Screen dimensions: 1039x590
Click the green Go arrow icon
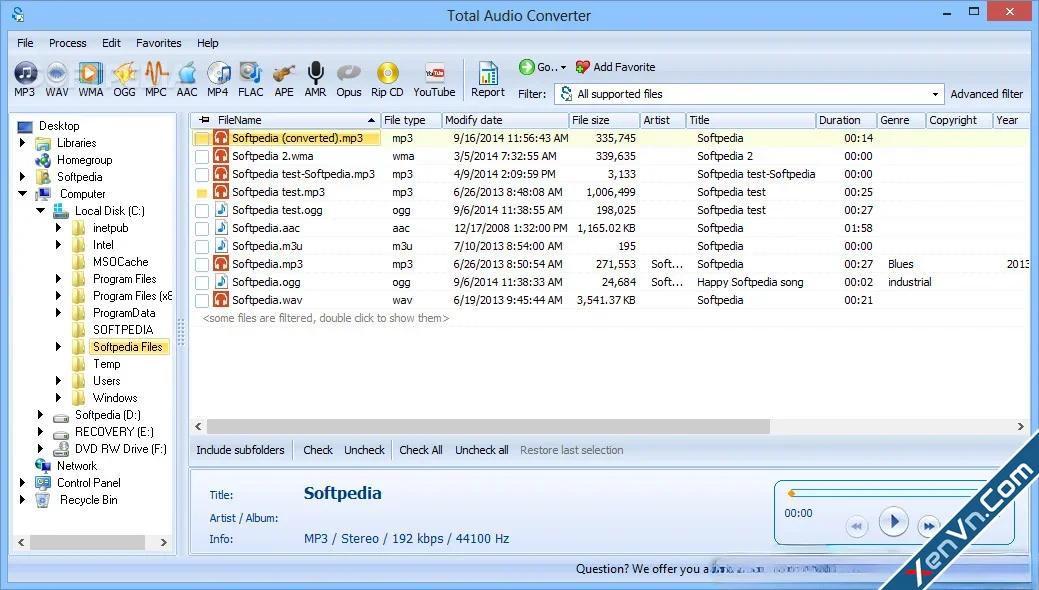click(x=527, y=66)
